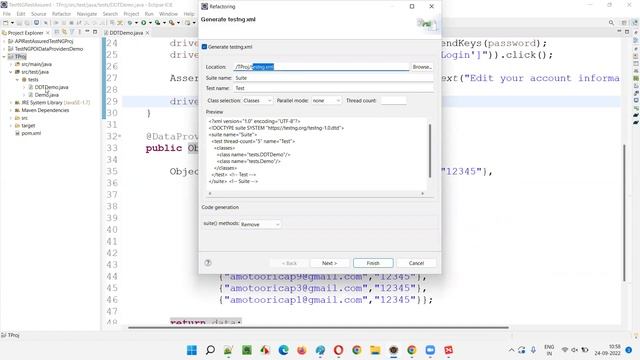The width and height of the screenshot is (640, 360).
Task: Open the Parallel mode dropdown
Action: (326, 100)
